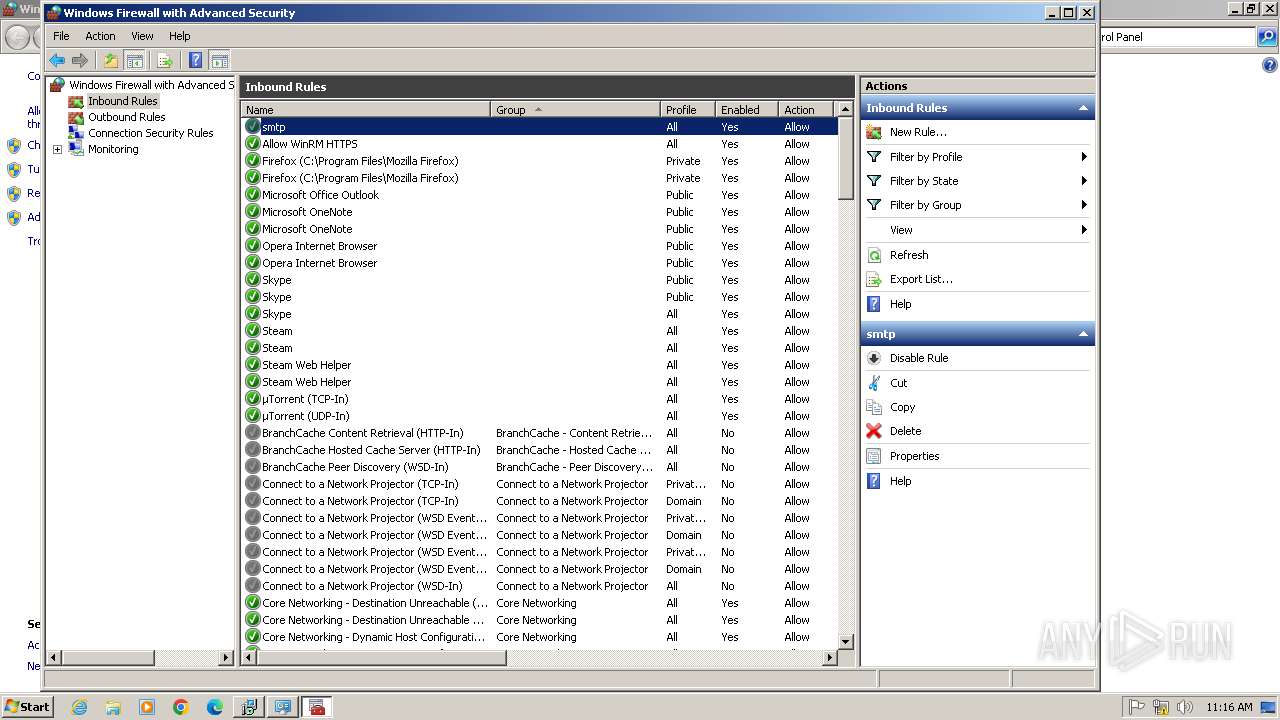Click the Export List toolbar icon
The height and width of the screenshot is (720, 1280).
click(165, 61)
